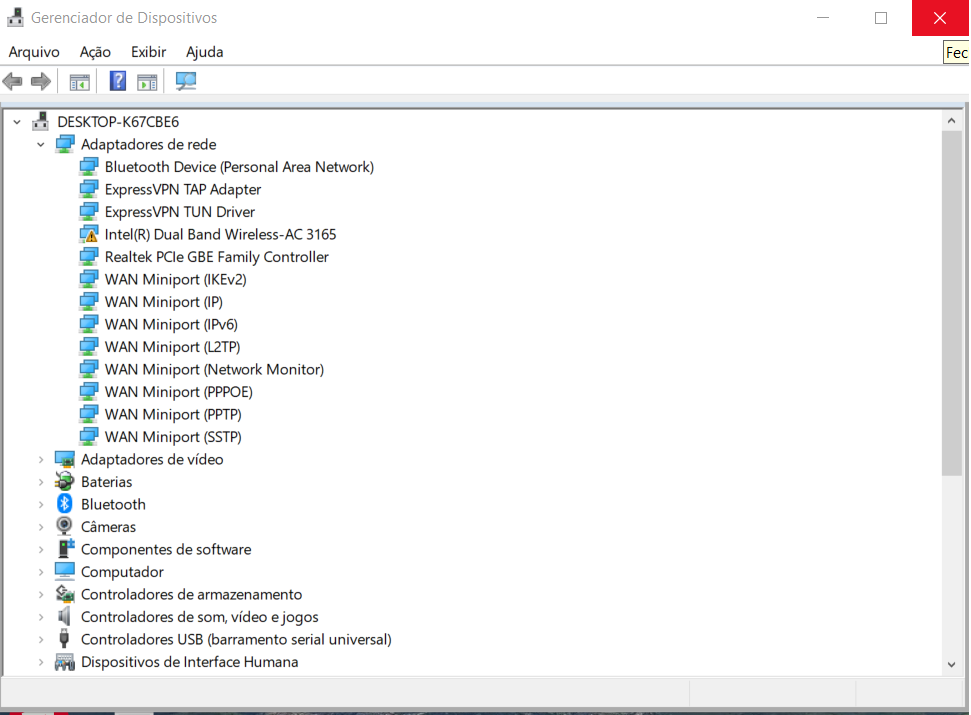Image resolution: width=971 pixels, height=715 pixels.
Task: Expand the Bluetooth category chevron
Action: (41, 505)
